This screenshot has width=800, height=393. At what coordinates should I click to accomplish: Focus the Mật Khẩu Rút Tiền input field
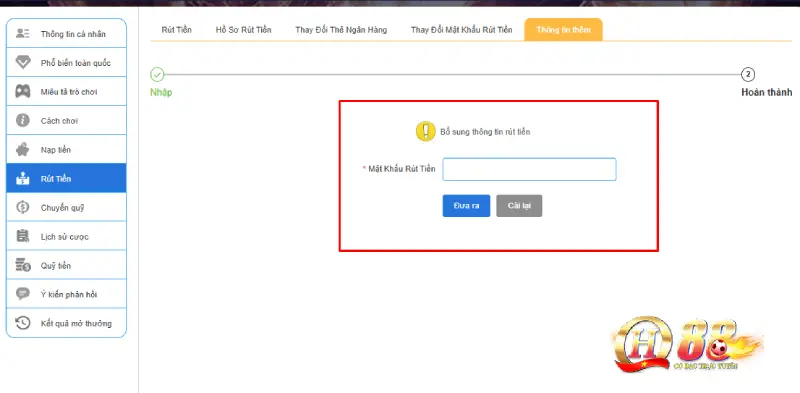529,169
